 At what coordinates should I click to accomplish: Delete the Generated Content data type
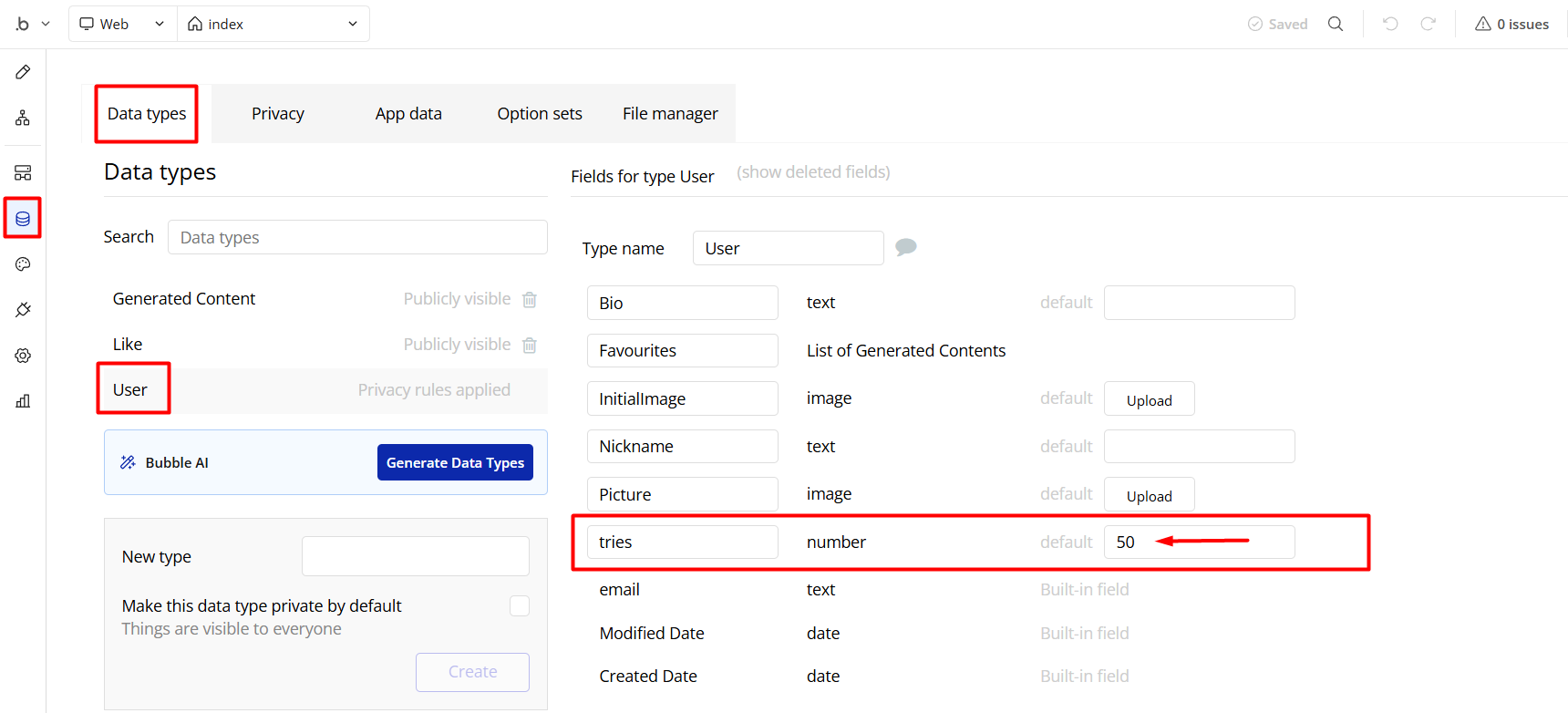pos(530,299)
